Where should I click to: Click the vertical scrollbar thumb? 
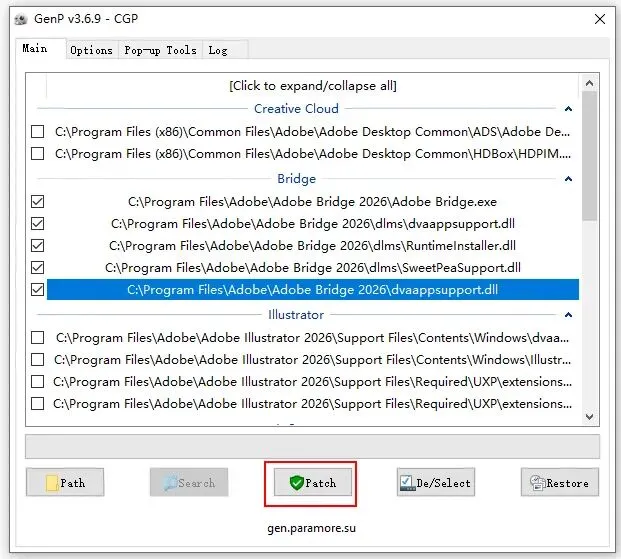[x=589, y=156]
